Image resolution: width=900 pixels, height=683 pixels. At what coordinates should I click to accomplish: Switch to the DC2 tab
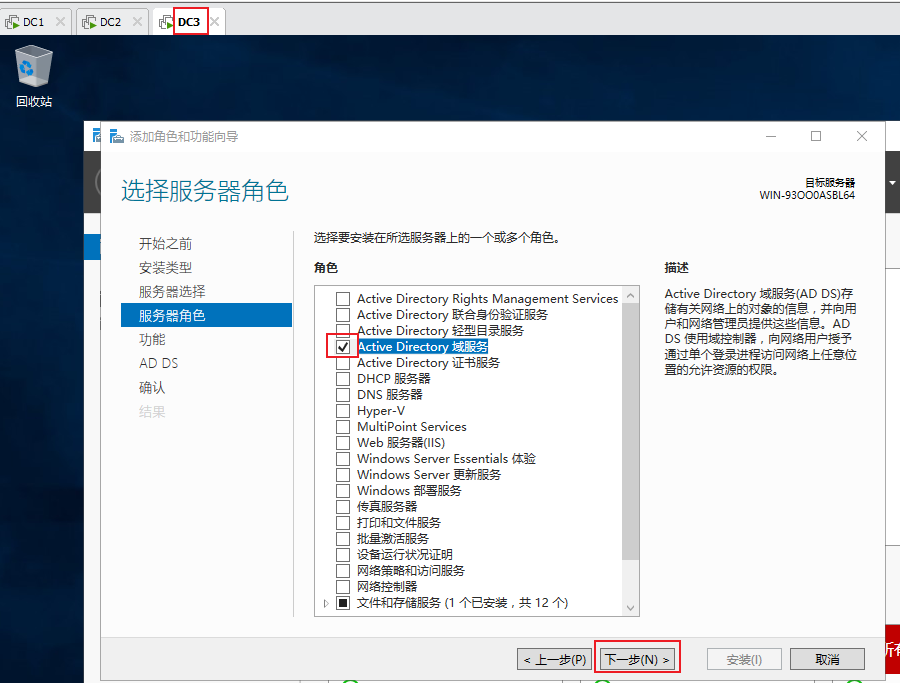pyautogui.click(x=110, y=22)
